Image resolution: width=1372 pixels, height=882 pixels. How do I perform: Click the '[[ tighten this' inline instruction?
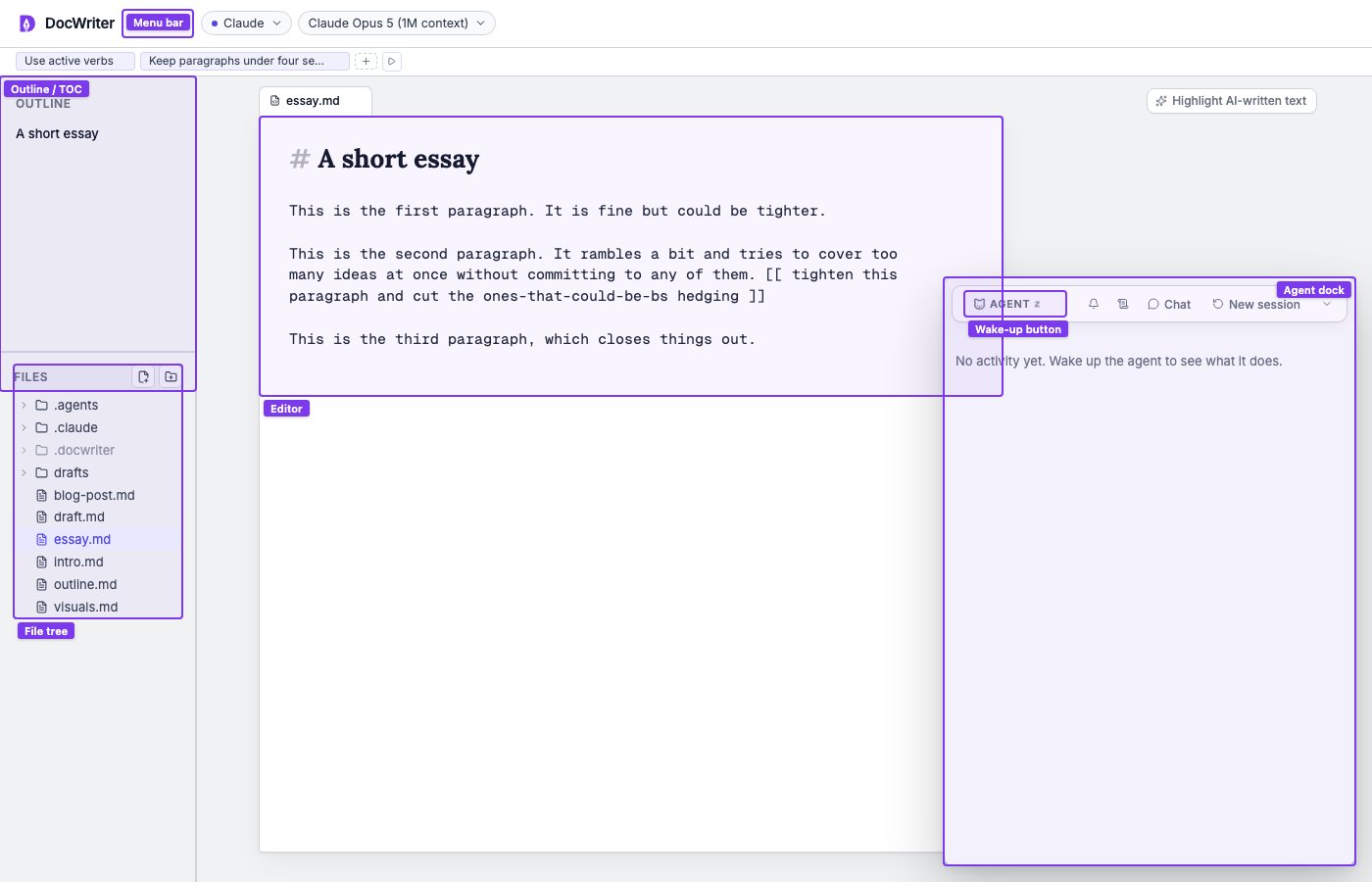pos(831,275)
